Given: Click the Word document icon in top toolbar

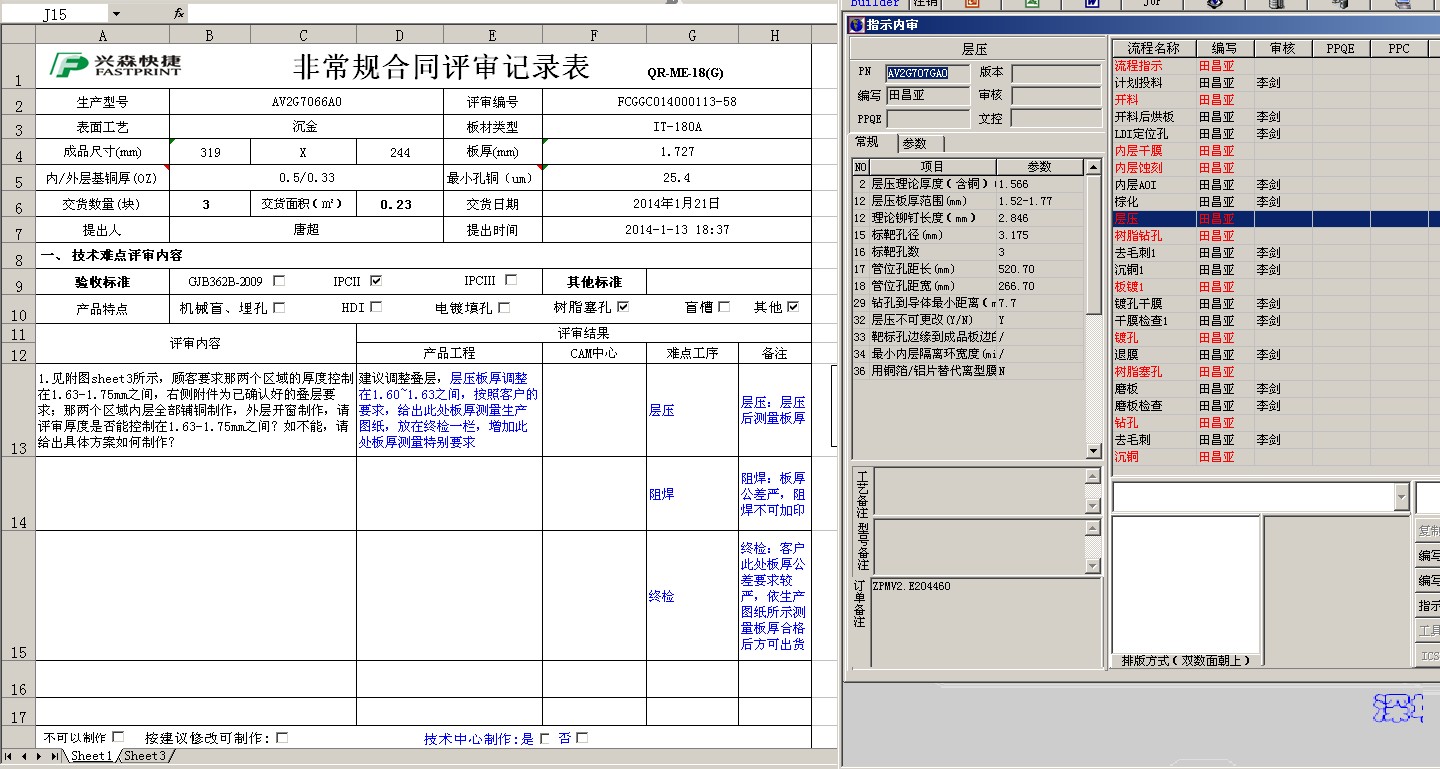Looking at the screenshot, I should point(1092,4).
